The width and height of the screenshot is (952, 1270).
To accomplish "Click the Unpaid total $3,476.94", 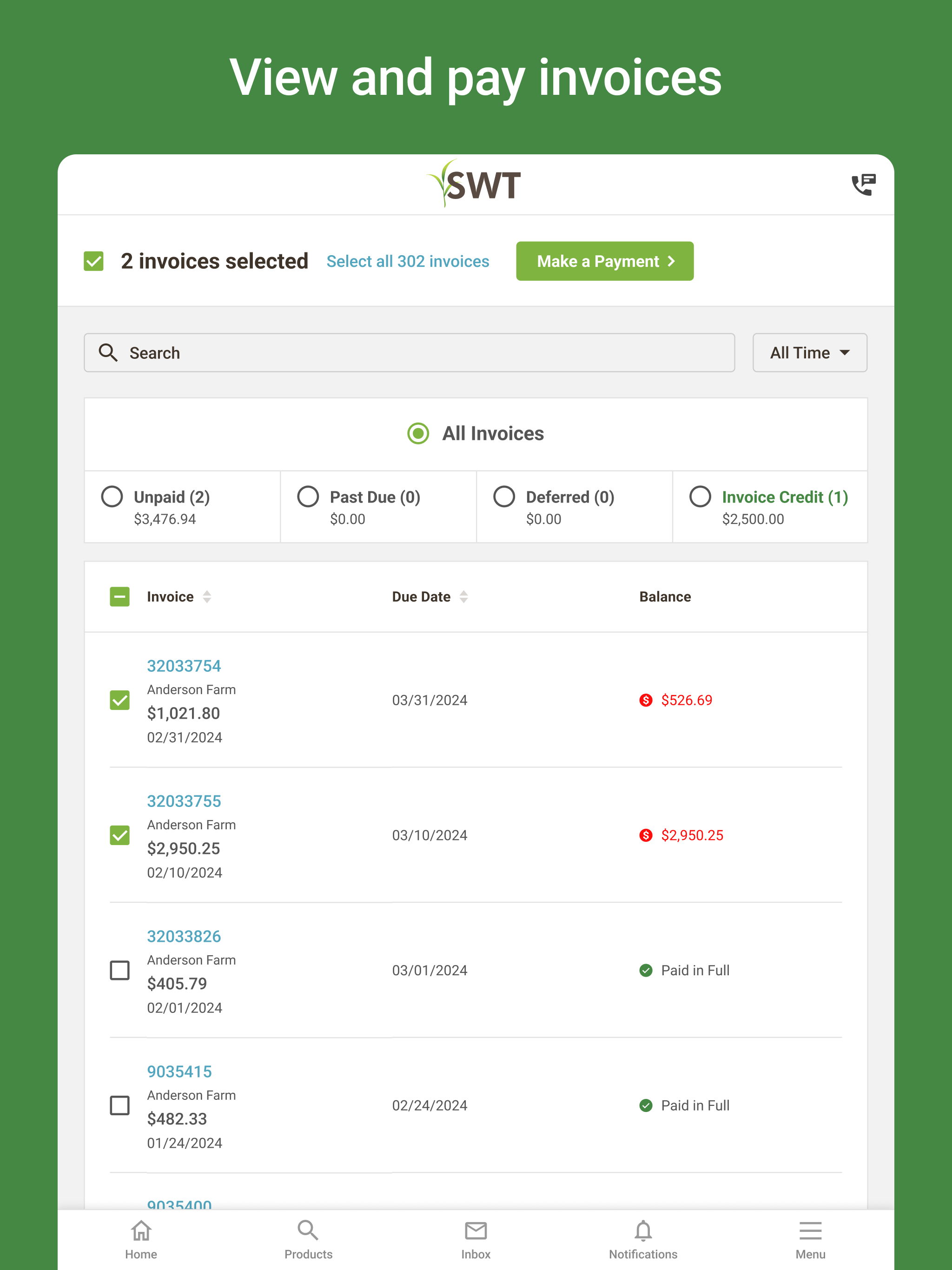I will (x=165, y=519).
